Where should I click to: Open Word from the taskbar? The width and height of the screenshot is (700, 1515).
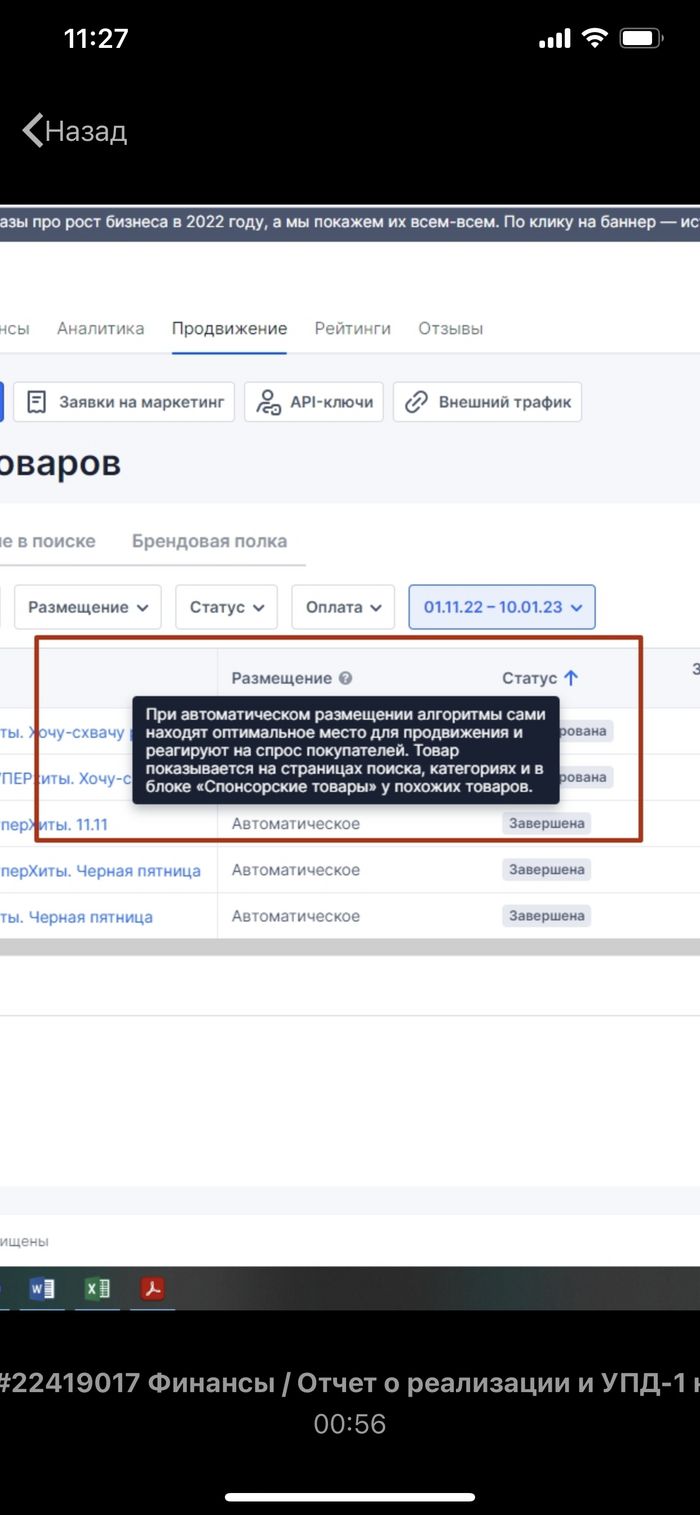[x=43, y=1288]
